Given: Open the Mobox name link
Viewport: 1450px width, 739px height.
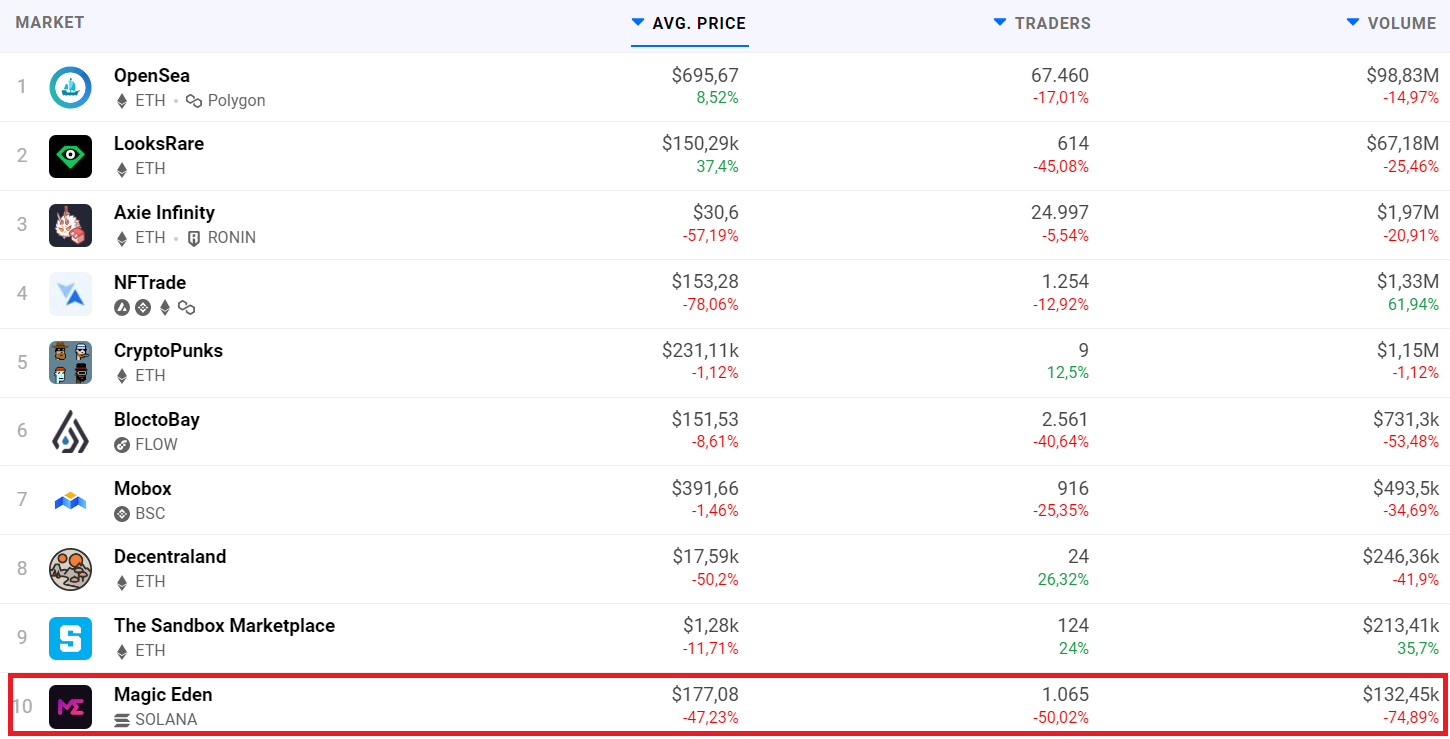Looking at the screenshot, I should (143, 489).
